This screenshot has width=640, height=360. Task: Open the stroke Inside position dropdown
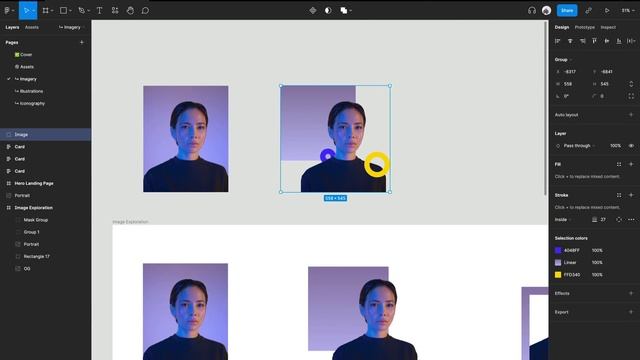tap(562, 220)
